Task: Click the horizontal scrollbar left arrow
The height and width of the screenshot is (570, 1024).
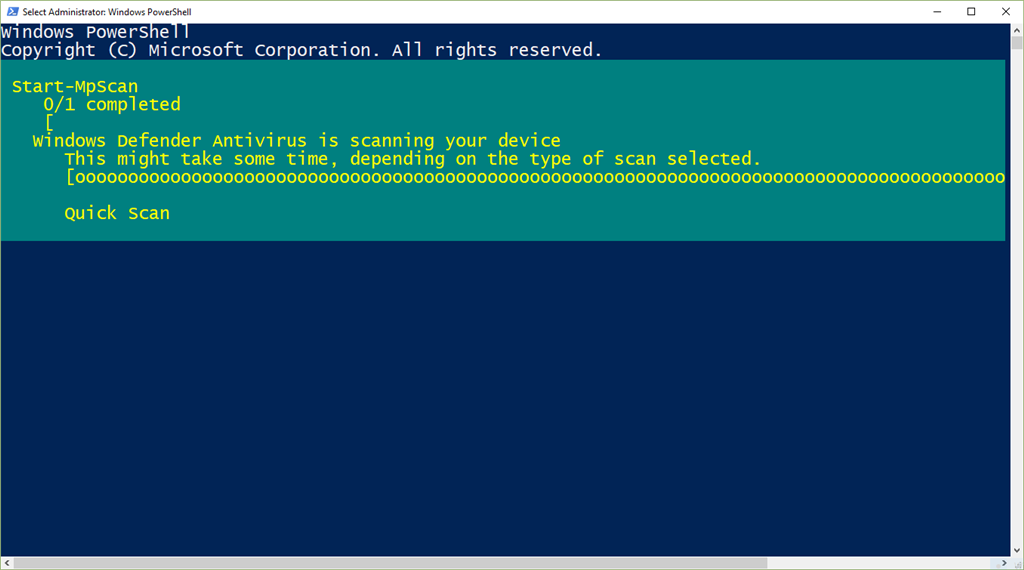Action: pyautogui.click(x=7, y=563)
